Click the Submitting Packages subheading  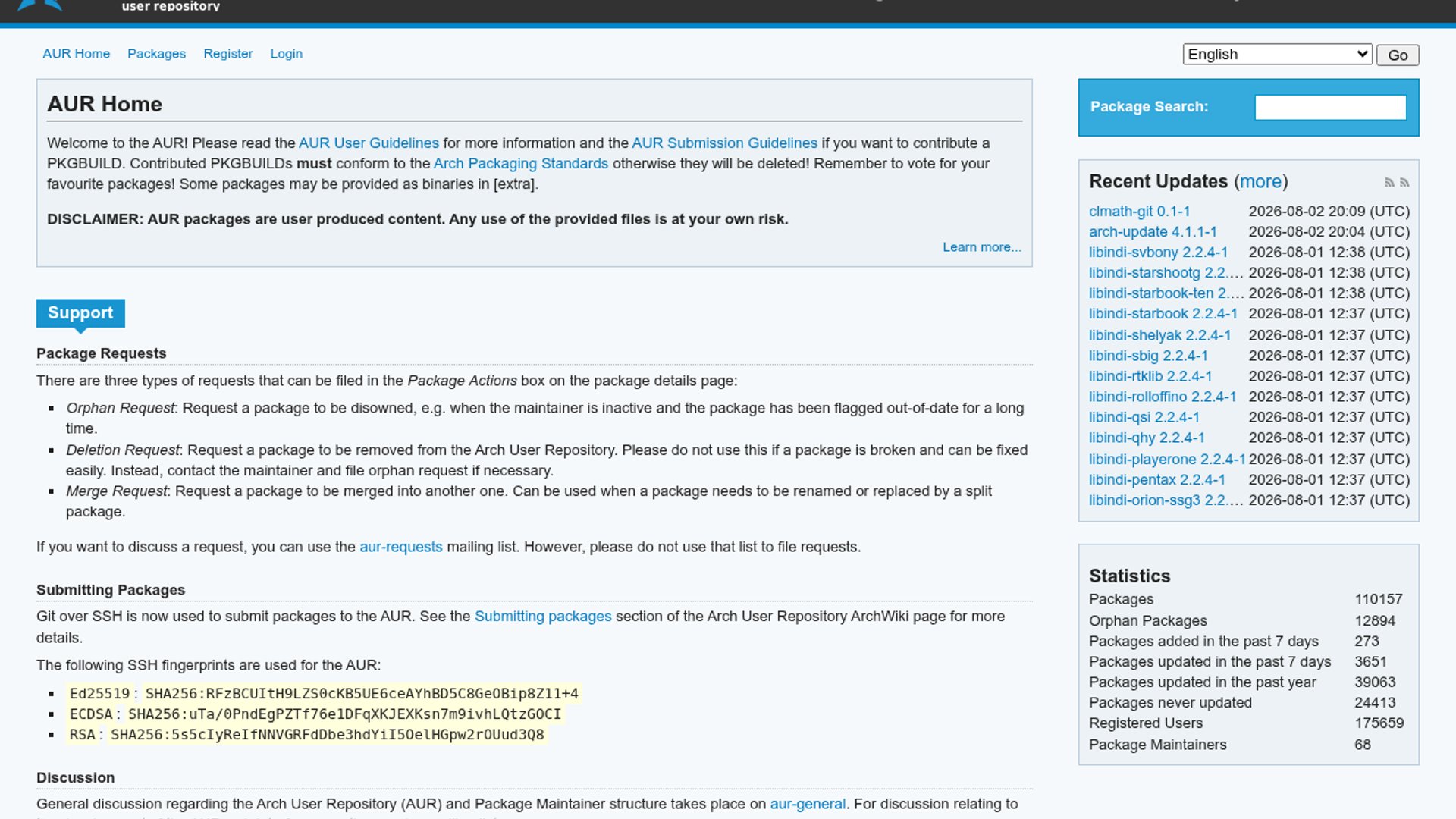pyautogui.click(x=111, y=590)
